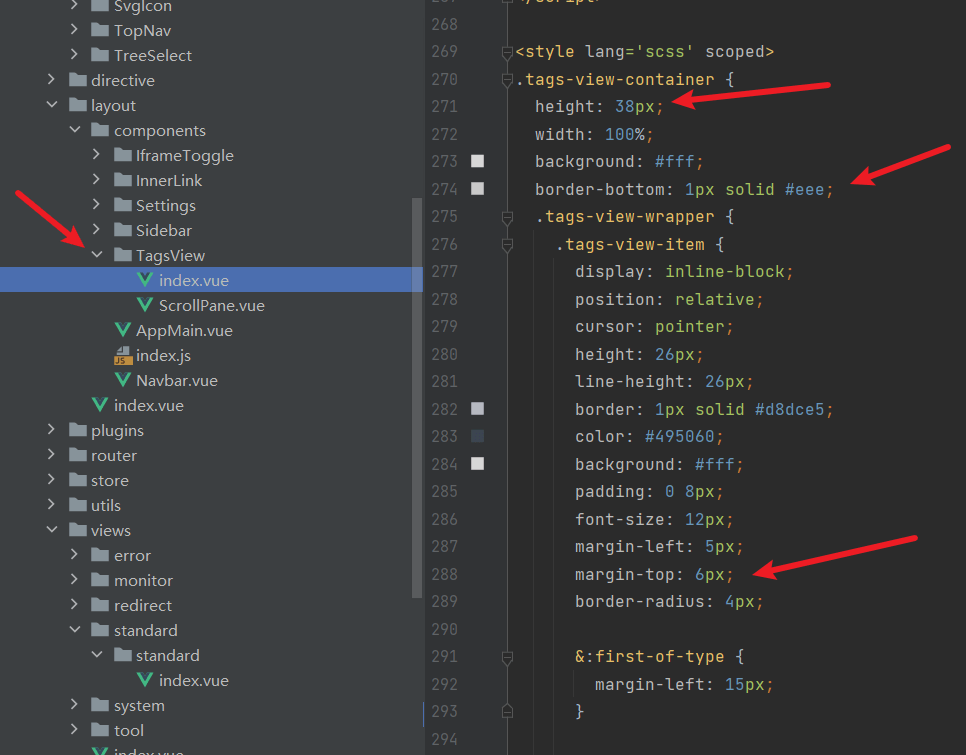This screenshot has height=755, width=966.
Task: Open Navbar.vue in the project tree
Action: (177, 381)
